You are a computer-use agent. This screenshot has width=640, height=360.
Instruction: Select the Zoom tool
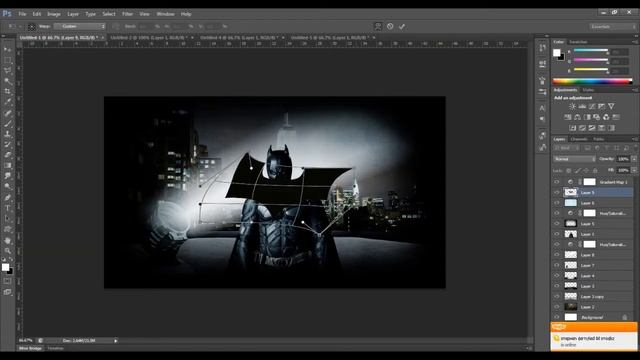[8, 251]
